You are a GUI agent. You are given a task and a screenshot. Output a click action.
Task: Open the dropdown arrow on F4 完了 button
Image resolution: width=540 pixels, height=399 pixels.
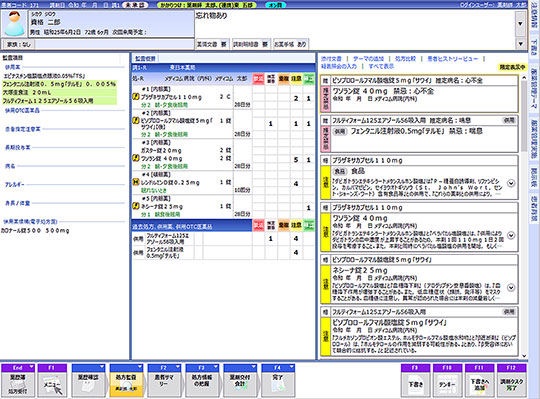(291, 367)
